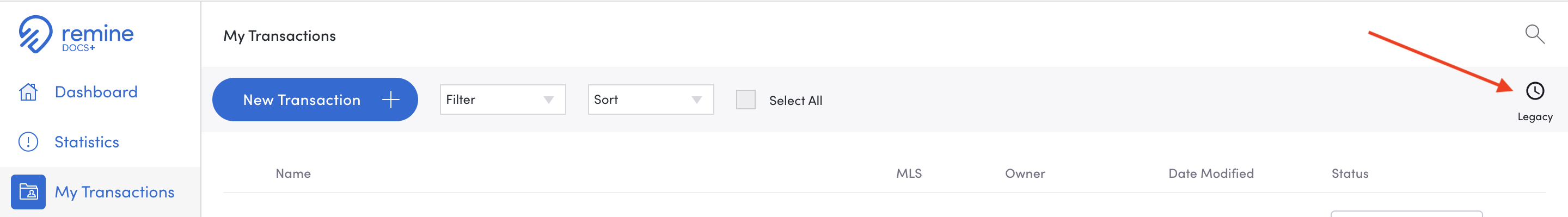Open the Sort dropdown
Screen dimensions: 1568x217
651,100
